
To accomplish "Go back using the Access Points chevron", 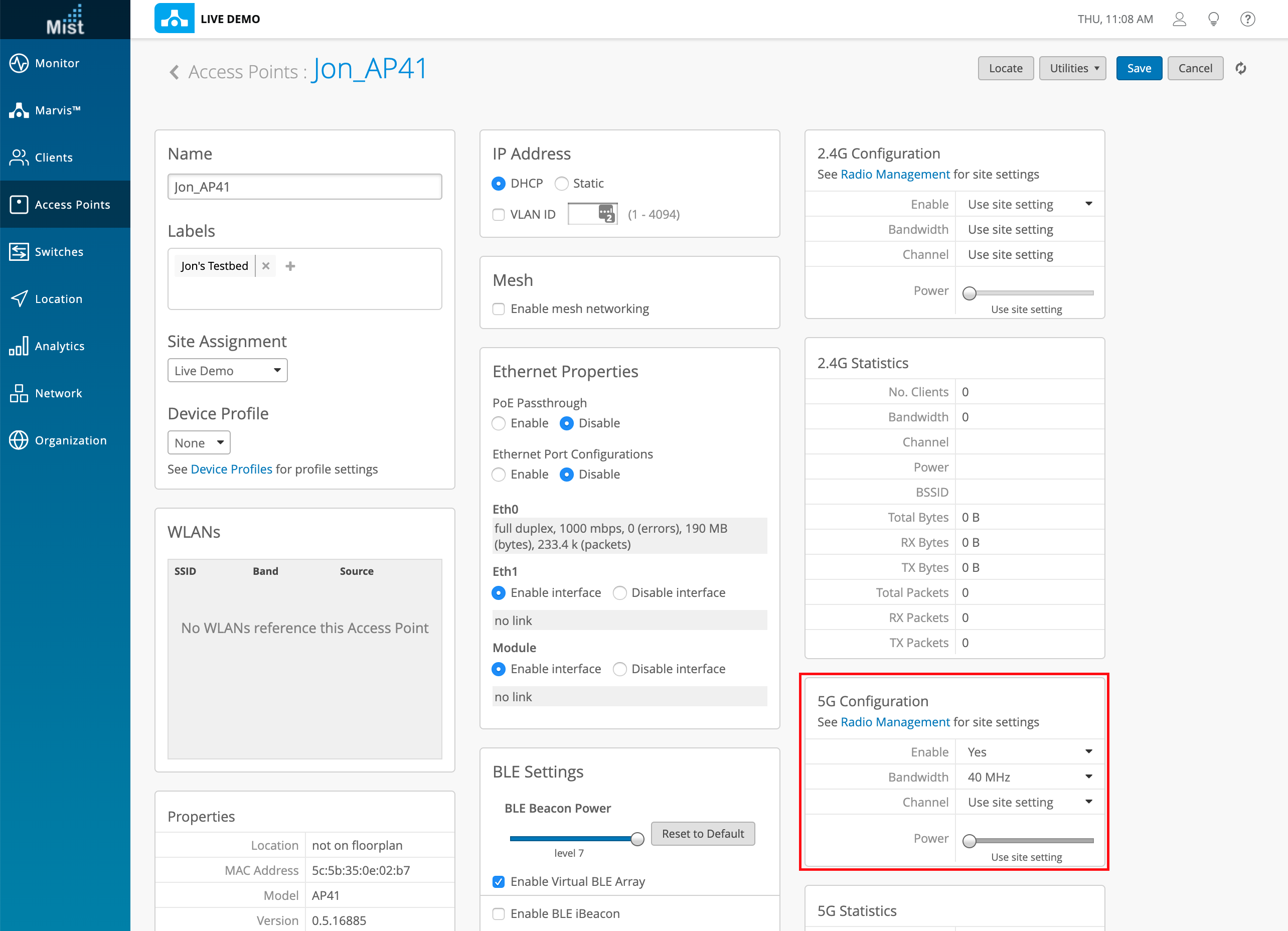I will click(x=175, y=72).
